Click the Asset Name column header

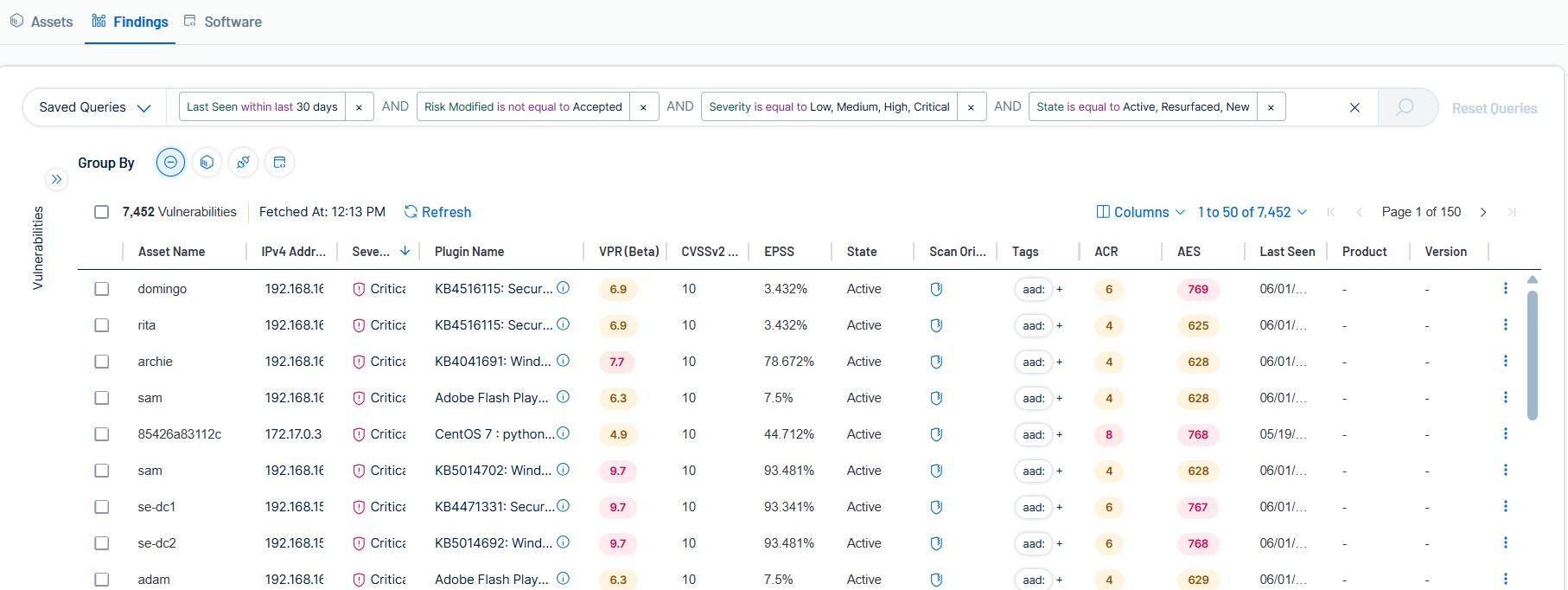[x=171, y=252]
